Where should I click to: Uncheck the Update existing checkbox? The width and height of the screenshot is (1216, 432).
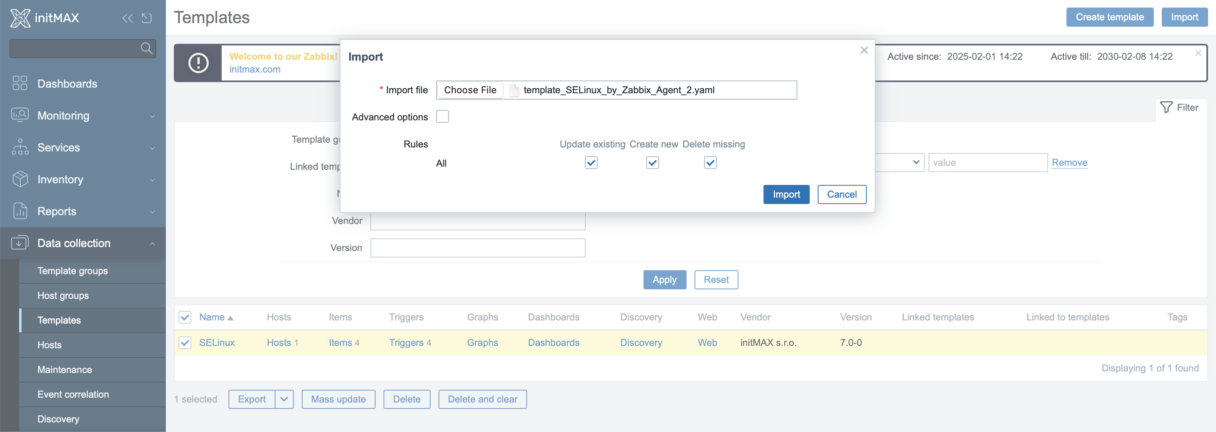pos(591,163)
